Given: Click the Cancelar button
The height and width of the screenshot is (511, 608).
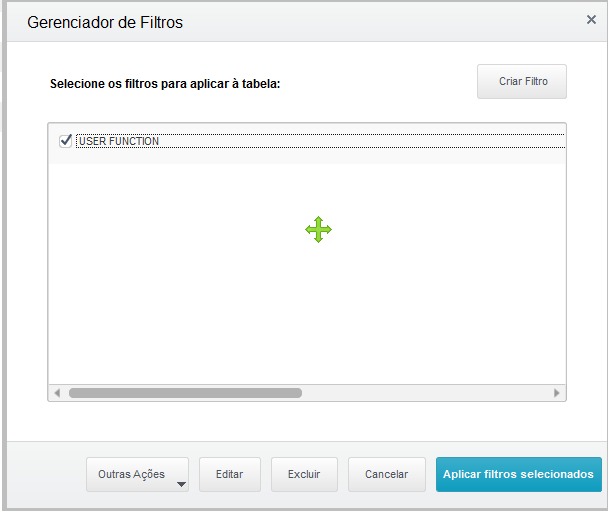Looking at the screenshot, I should pyautogui.click(x=387, y=474).
